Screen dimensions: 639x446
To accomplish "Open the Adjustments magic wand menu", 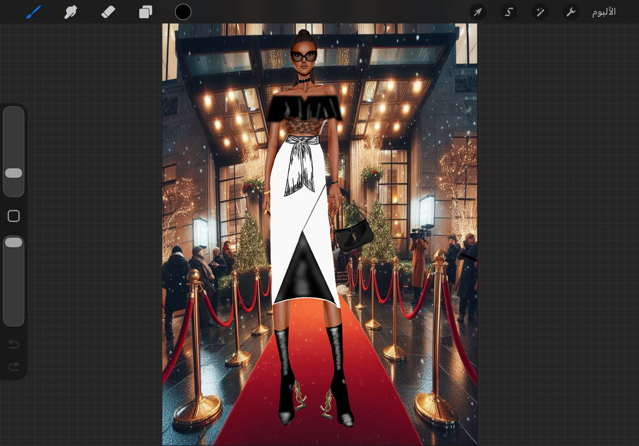I will click(539, 12).
